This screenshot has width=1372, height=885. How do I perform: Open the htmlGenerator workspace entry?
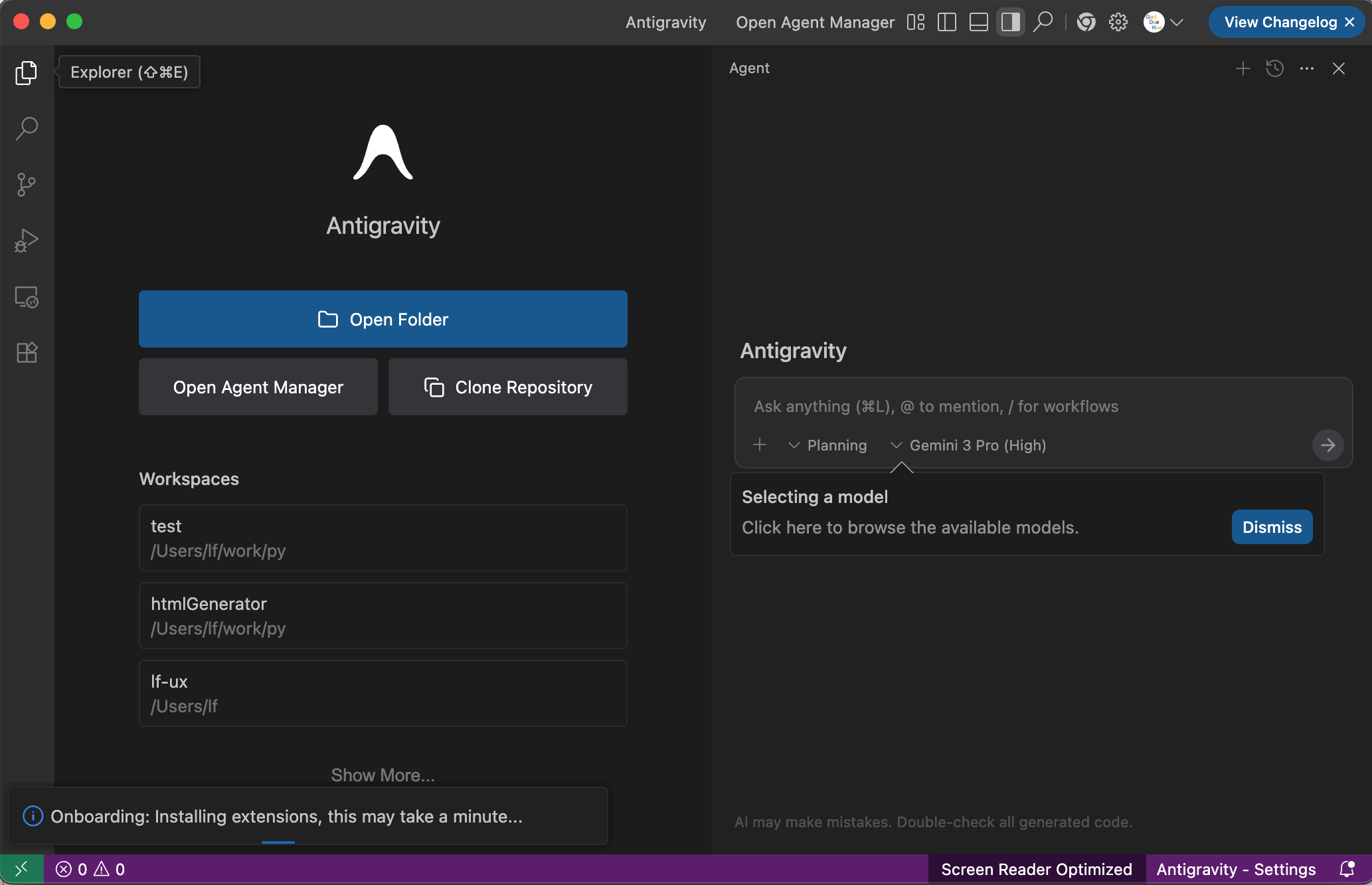383,615
